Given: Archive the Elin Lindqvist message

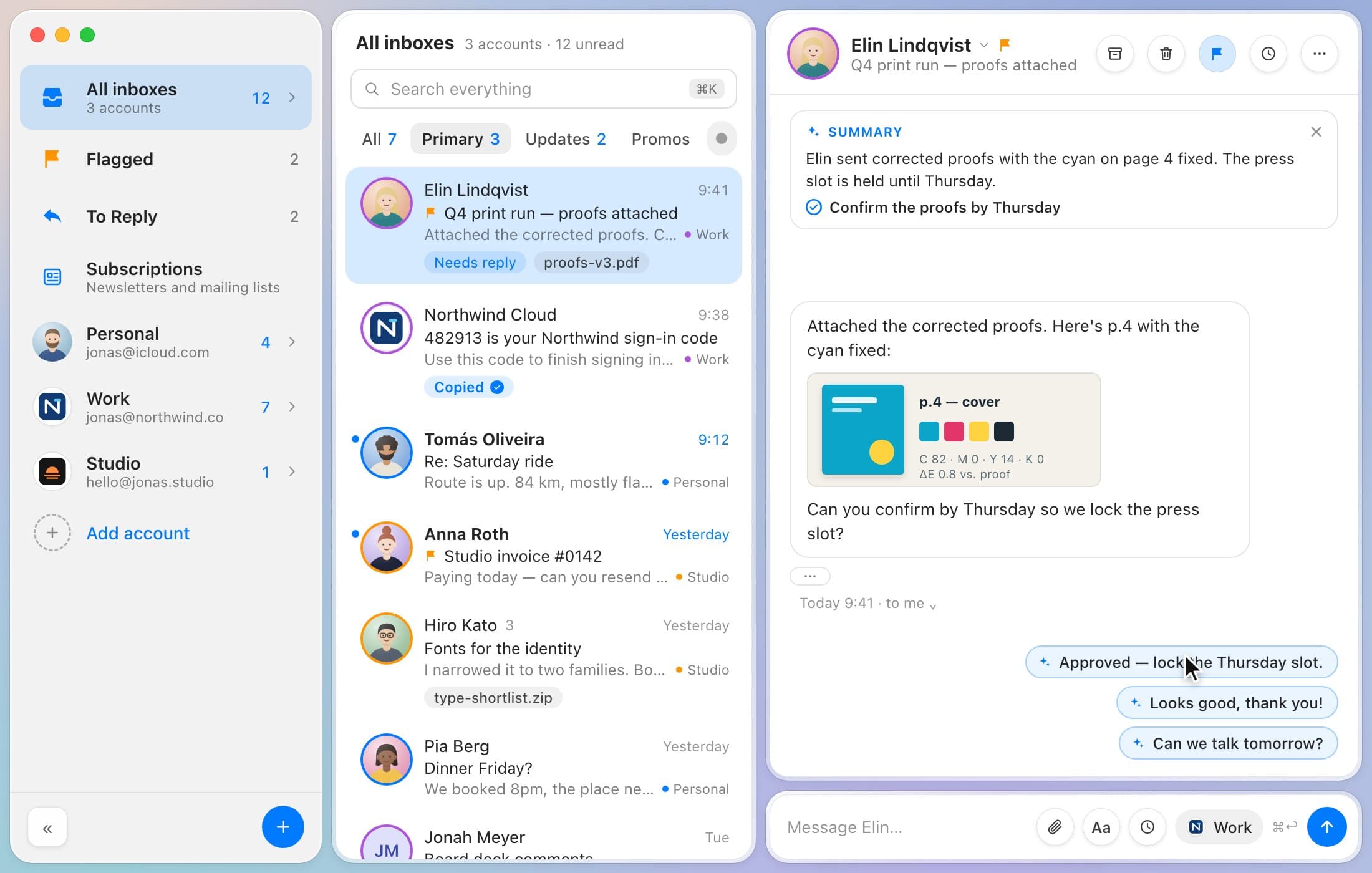Looking at the screenshot, I should click(1114, 54).
